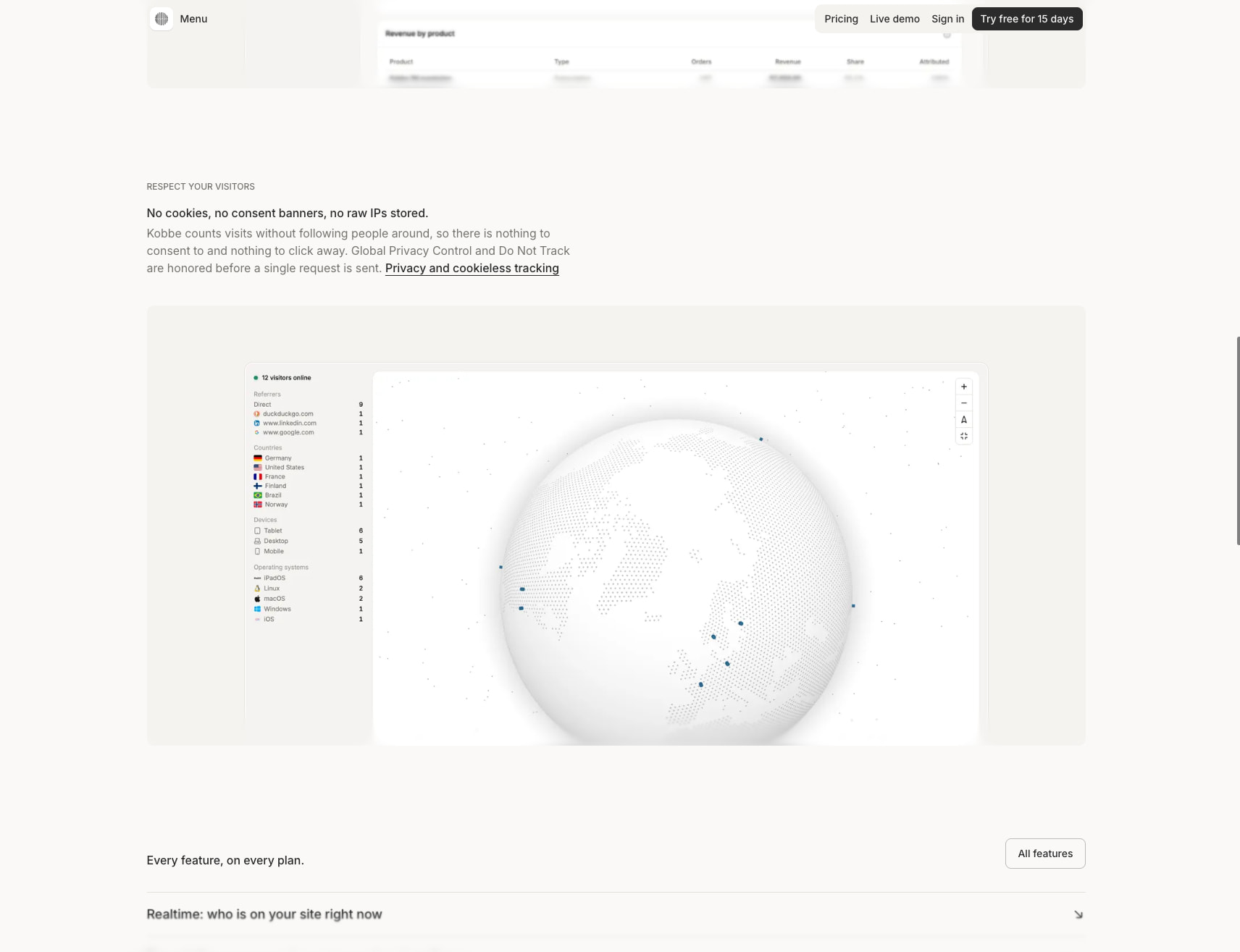The width and height of the screenshot is (1240, 952).
Task: Click the Orders column header in table
Action: coord(701,62)
